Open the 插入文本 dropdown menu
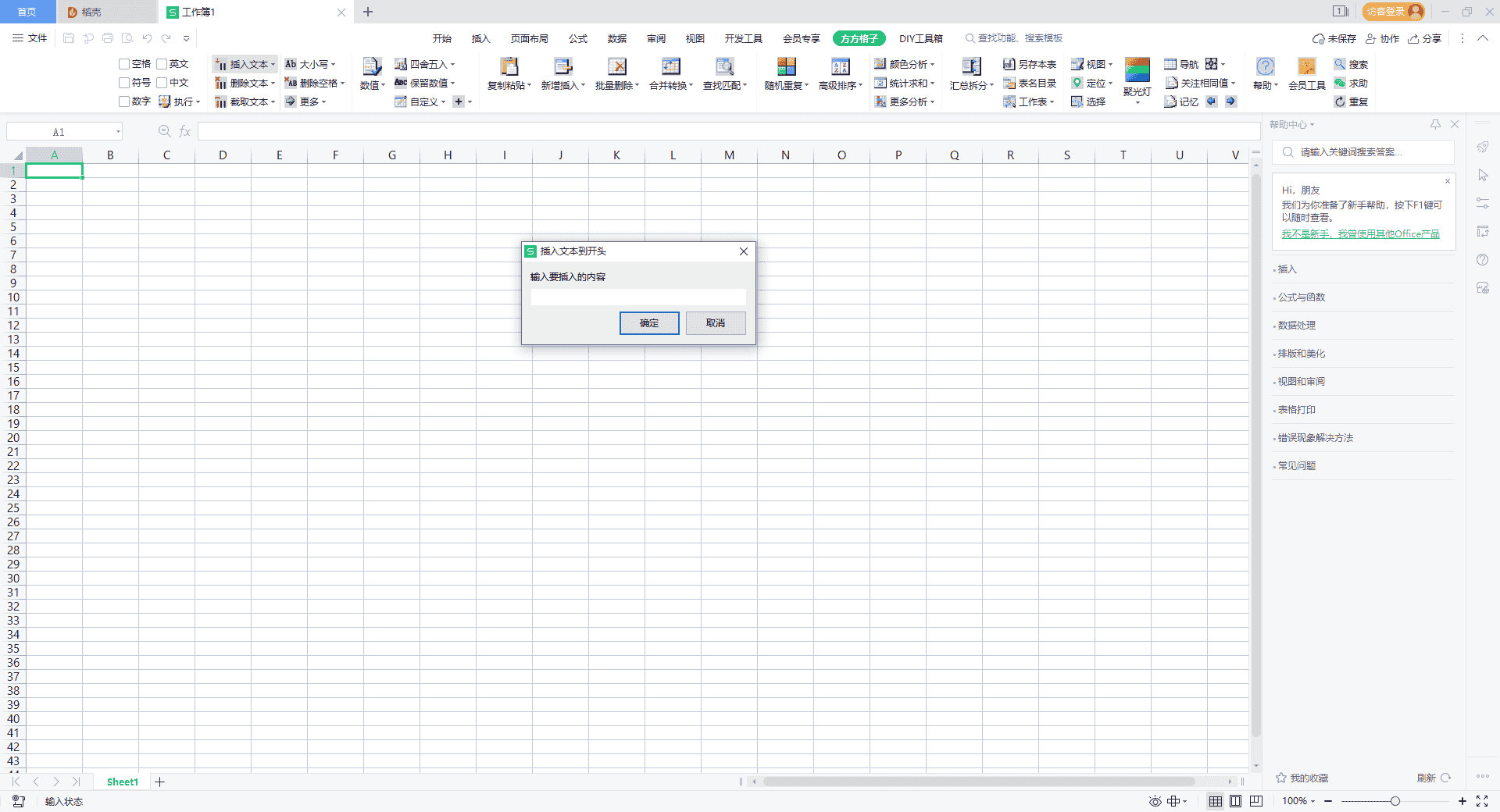 pyautogui.click(x=272, y=64)
